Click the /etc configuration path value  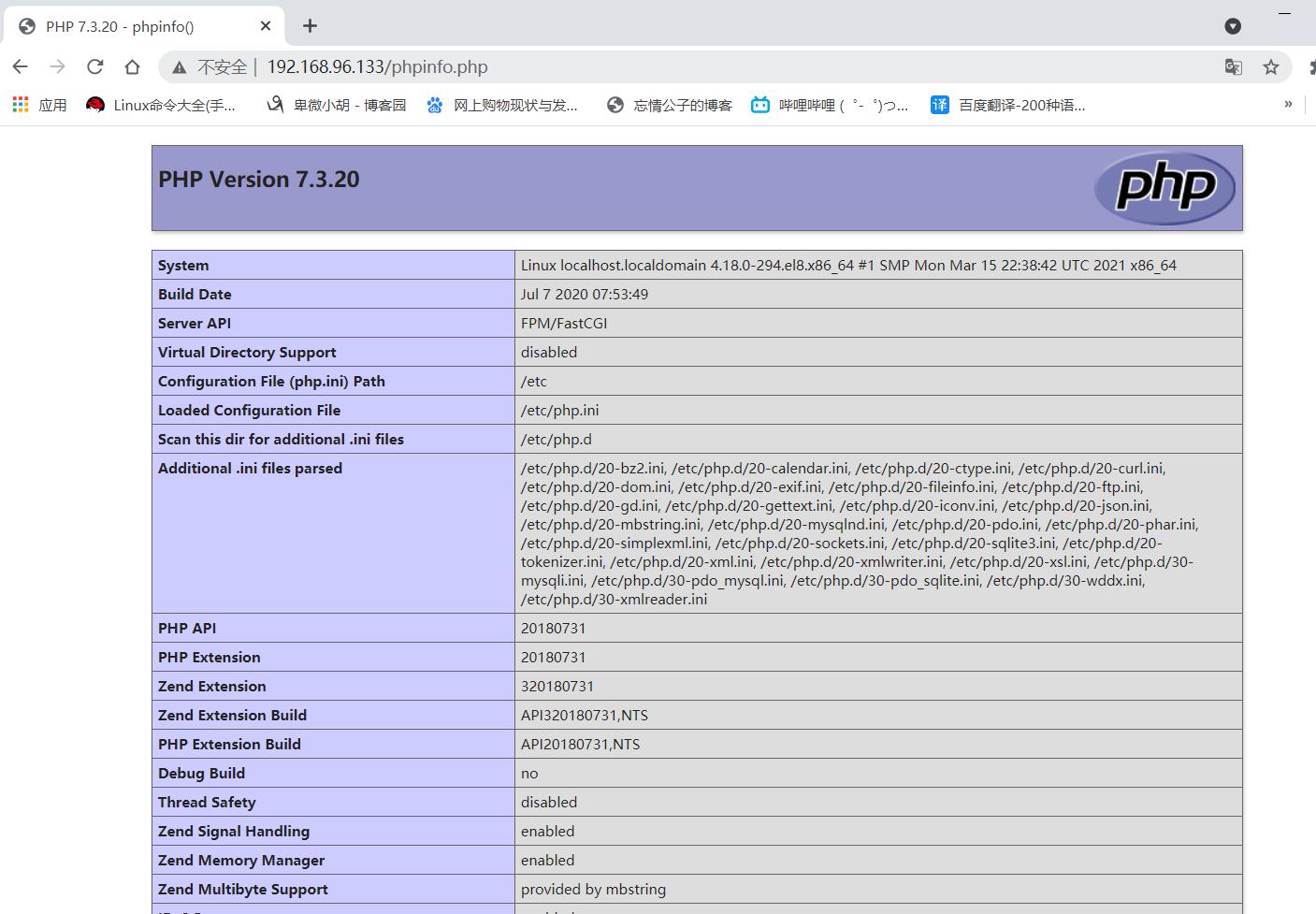pos(534,381)
